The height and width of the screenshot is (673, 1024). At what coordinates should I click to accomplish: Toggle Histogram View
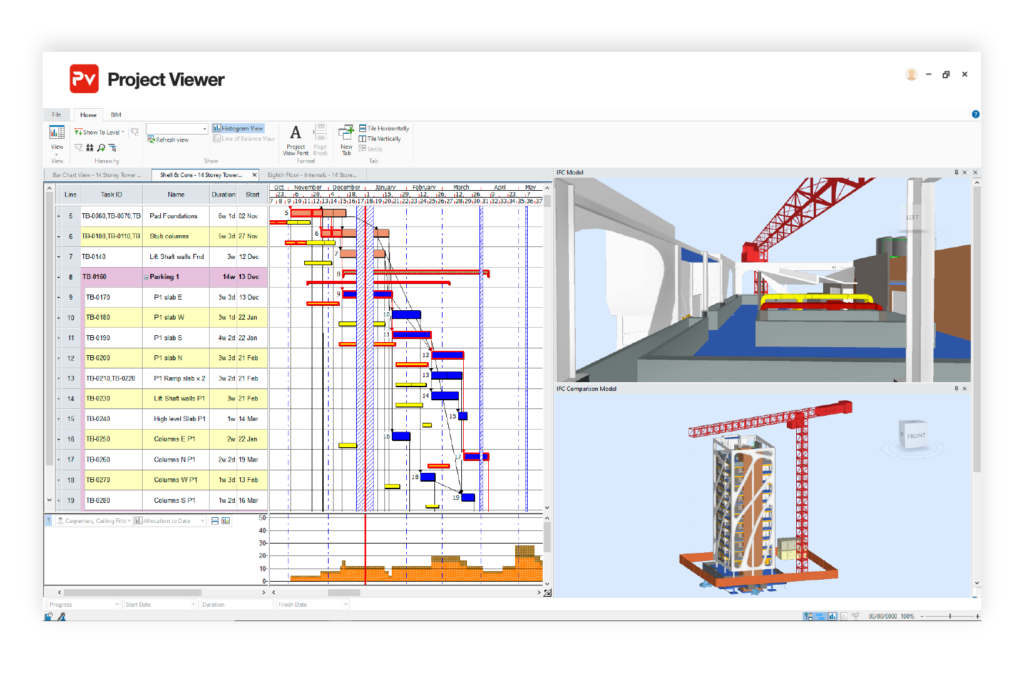238,128
